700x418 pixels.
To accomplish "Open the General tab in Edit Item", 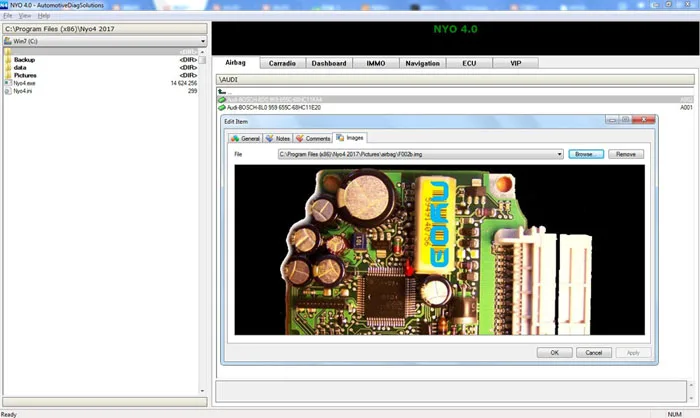I will pos(245,138).
